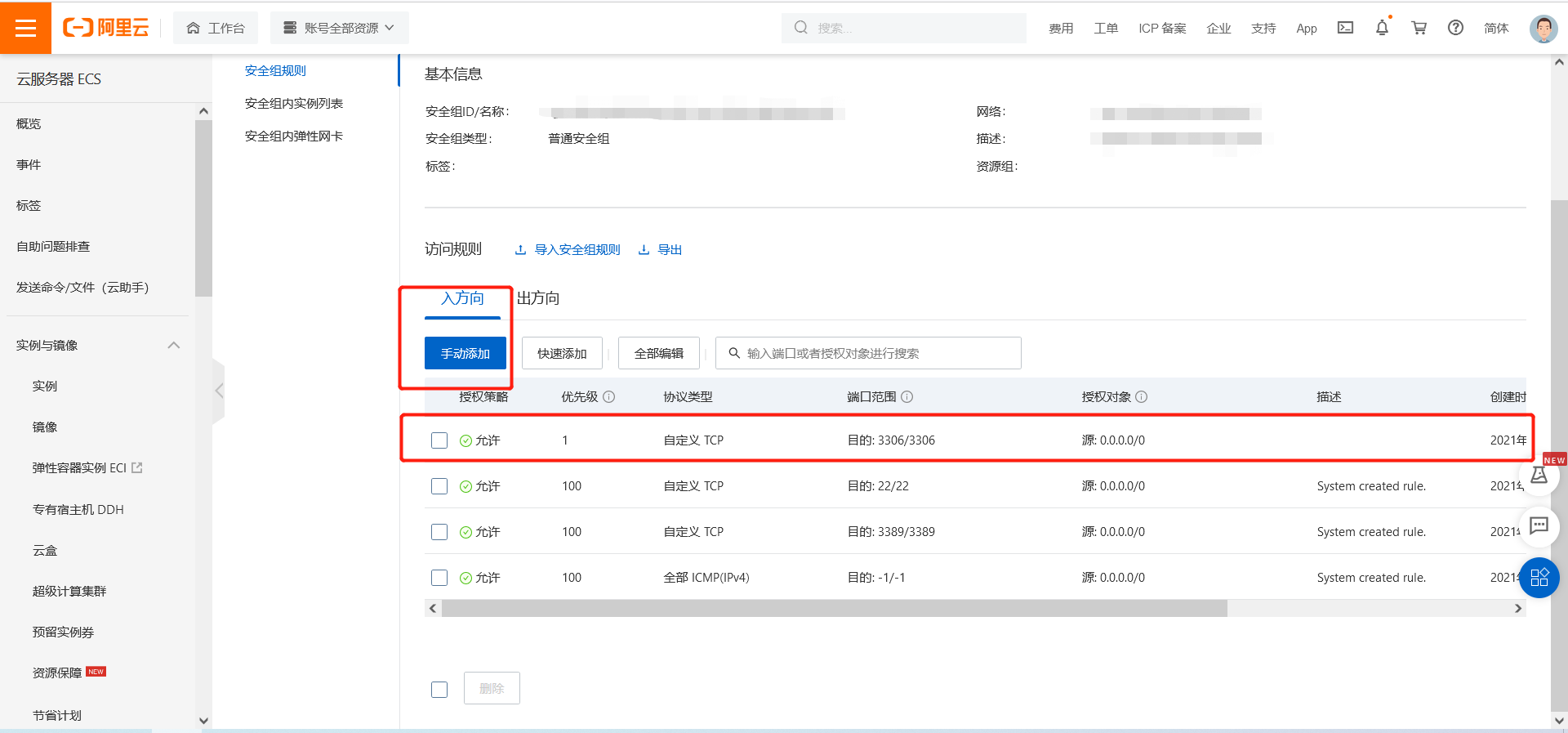Image resolution: width=1568 pixels, height=733 pixels.
Task: Click the Alibaba Cloud logo
Action: (106, 28)
